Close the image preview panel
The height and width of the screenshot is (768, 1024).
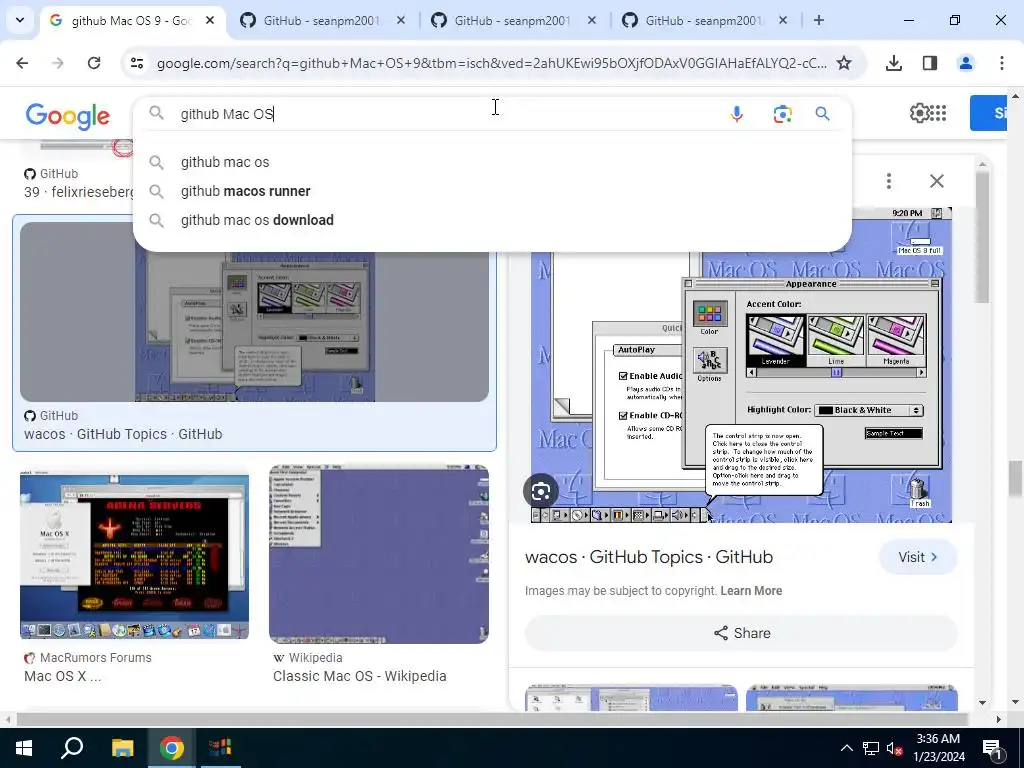(x=936, y=181)
